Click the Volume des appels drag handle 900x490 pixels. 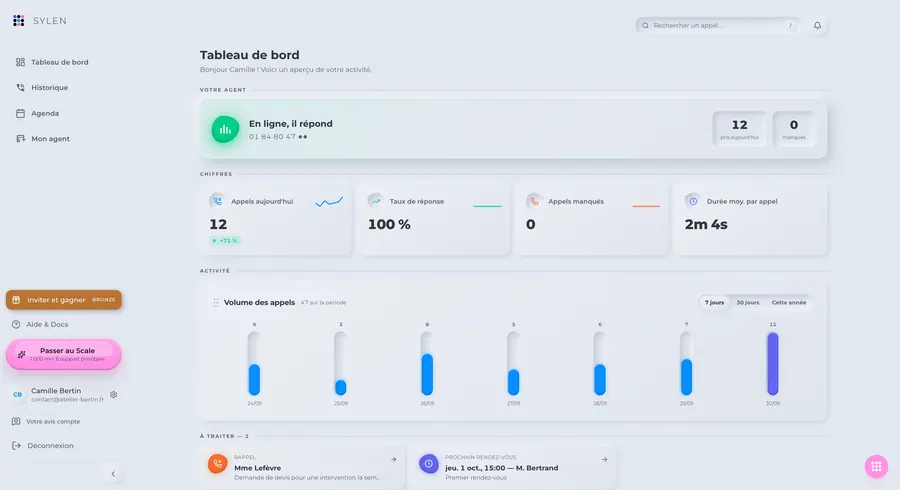[x=216, y=302]
